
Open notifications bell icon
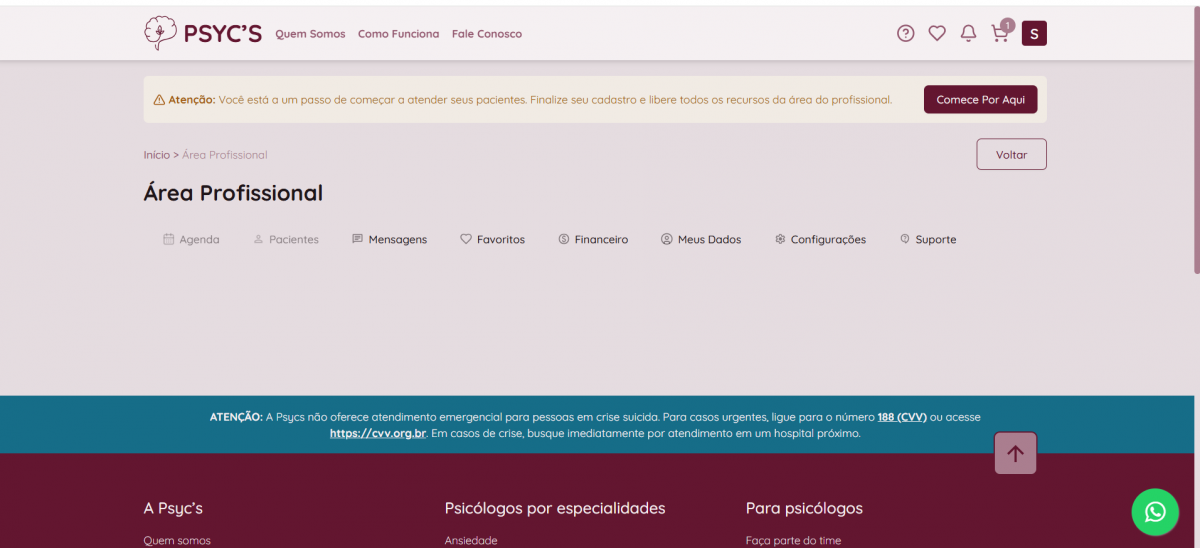click(x=968, y=34)
